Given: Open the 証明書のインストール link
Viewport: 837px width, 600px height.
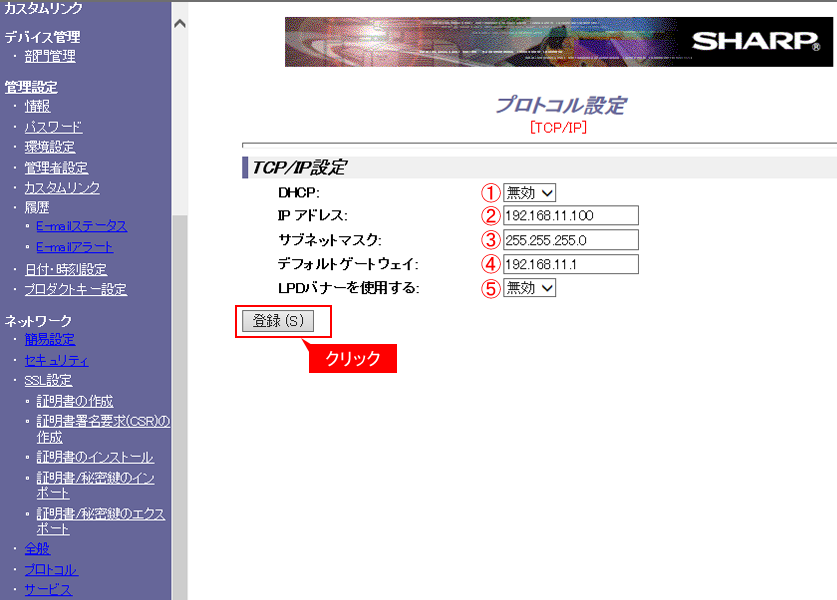Looking at the screenshot, I should 95,457.
